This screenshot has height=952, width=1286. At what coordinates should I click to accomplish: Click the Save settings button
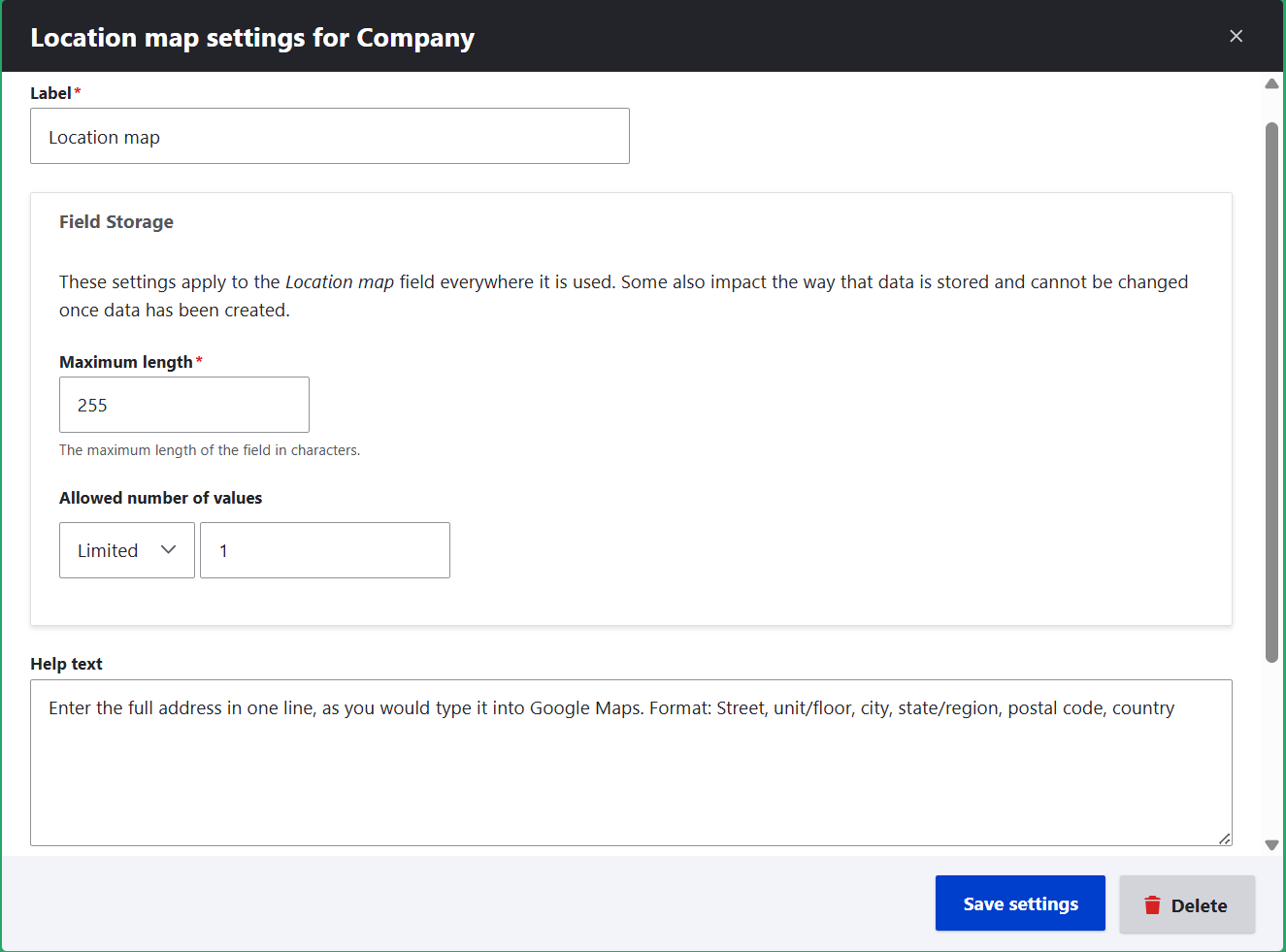click(x=1020, y=903)
